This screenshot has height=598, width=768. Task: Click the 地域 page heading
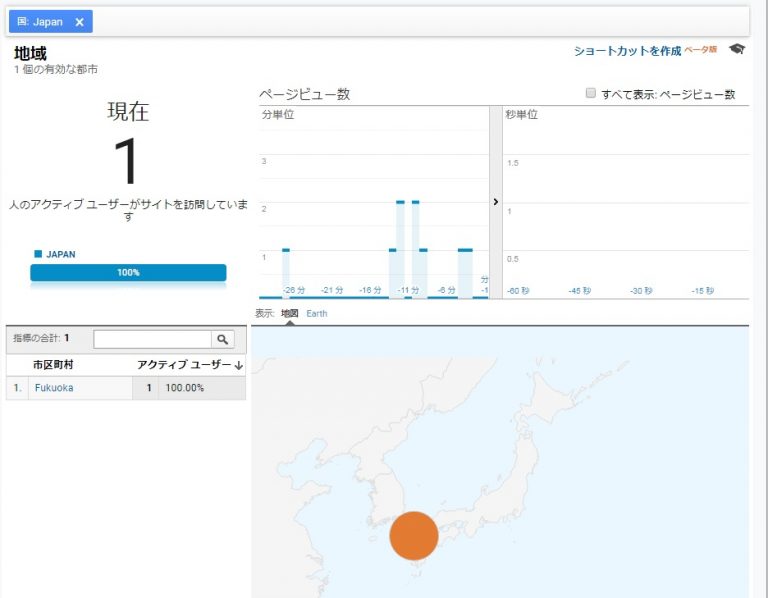pyautogui.click(x=30, y=53)
